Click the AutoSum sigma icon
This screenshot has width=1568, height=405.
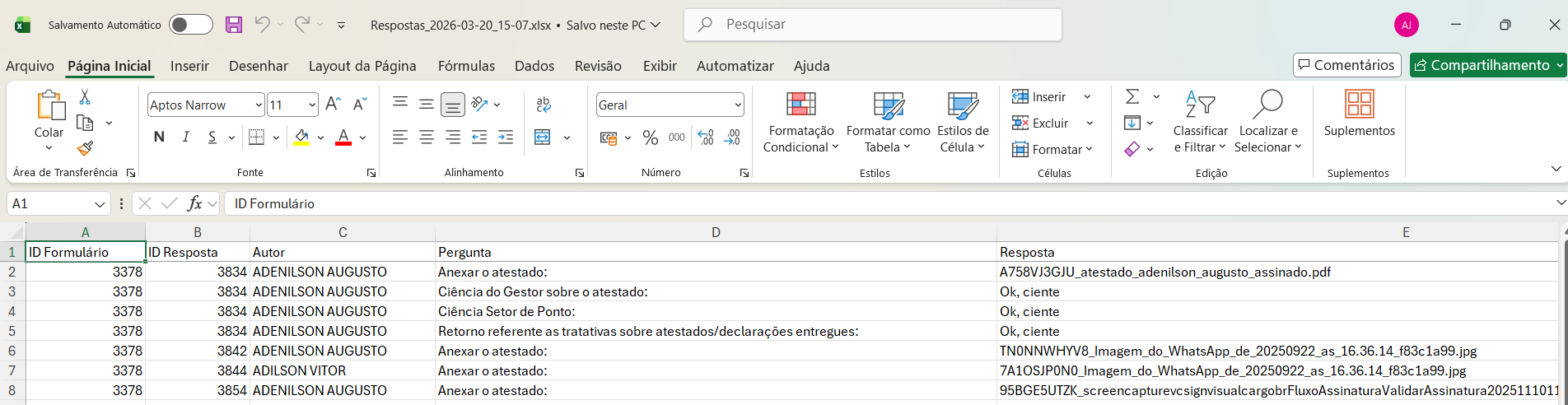(1133, 97)
